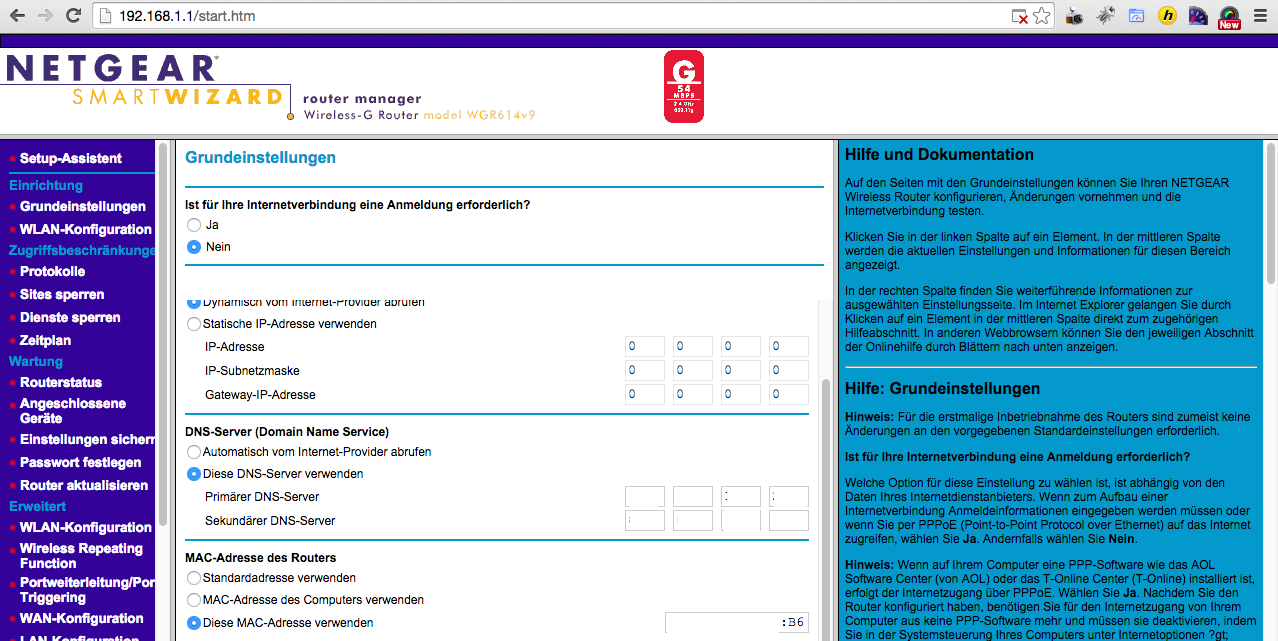Click first octet of Gateway-IP-Adresse

click(645, 395)
